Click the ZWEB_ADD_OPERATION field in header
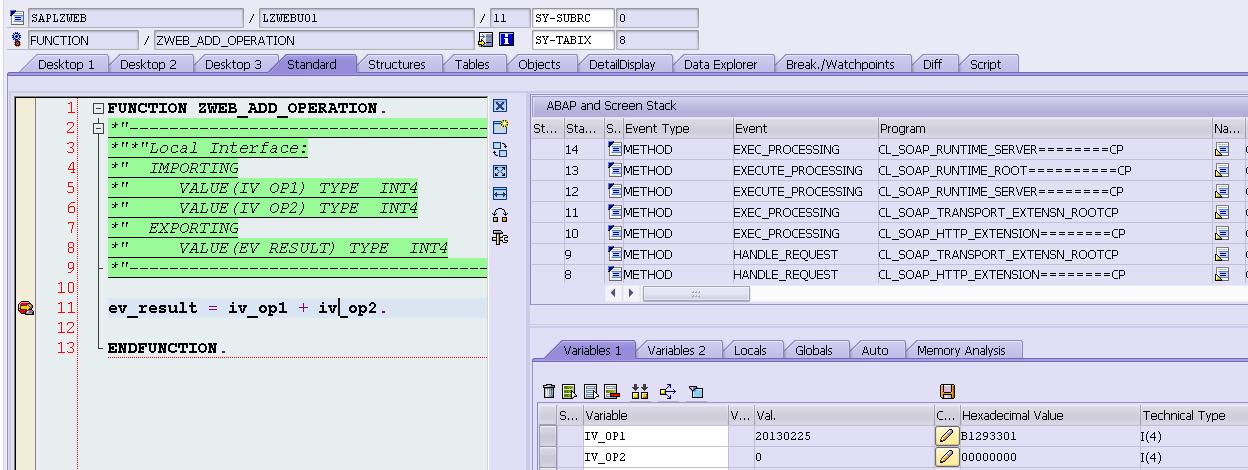This screenshot has width=1248, height=470. tap(313, 40)
